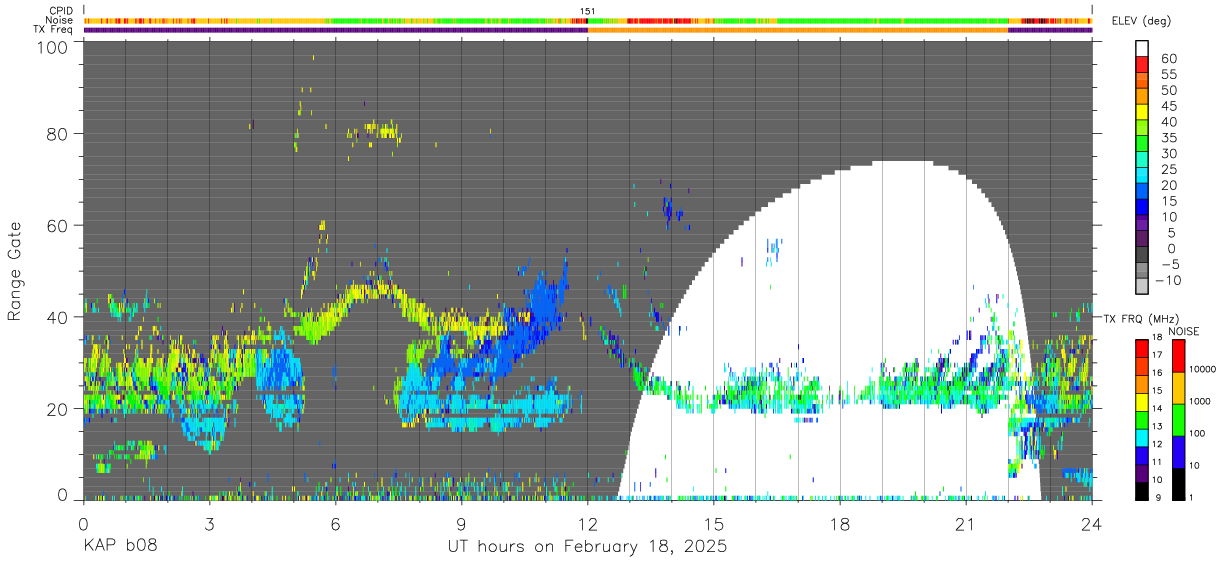Click the 1000 label on the NOISE colorbar
This screenshot has width=1228, height=567.
pyautogui.click(x=1199, y=401)
